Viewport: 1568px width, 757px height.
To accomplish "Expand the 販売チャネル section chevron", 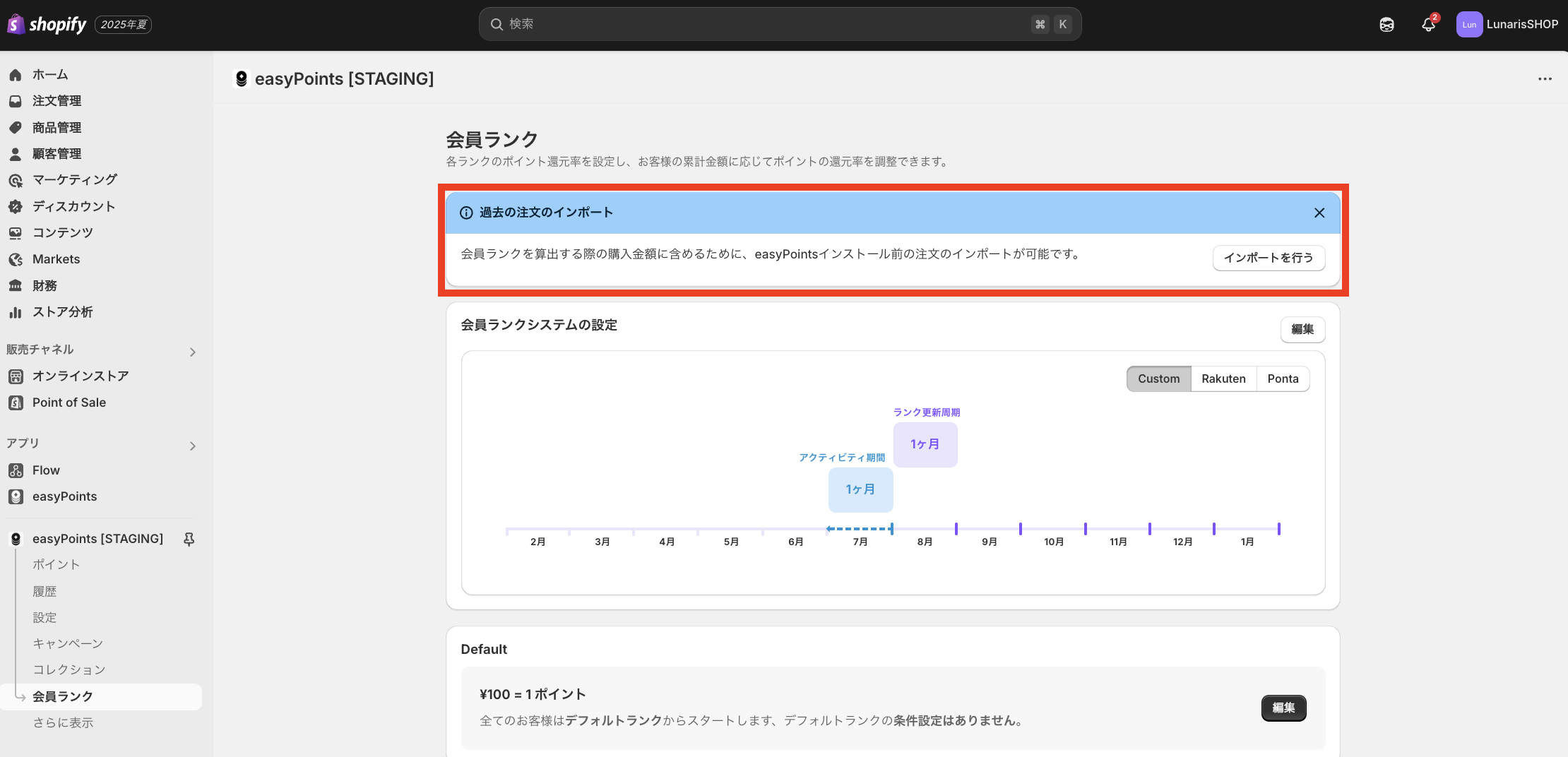I will coord(192,352).
